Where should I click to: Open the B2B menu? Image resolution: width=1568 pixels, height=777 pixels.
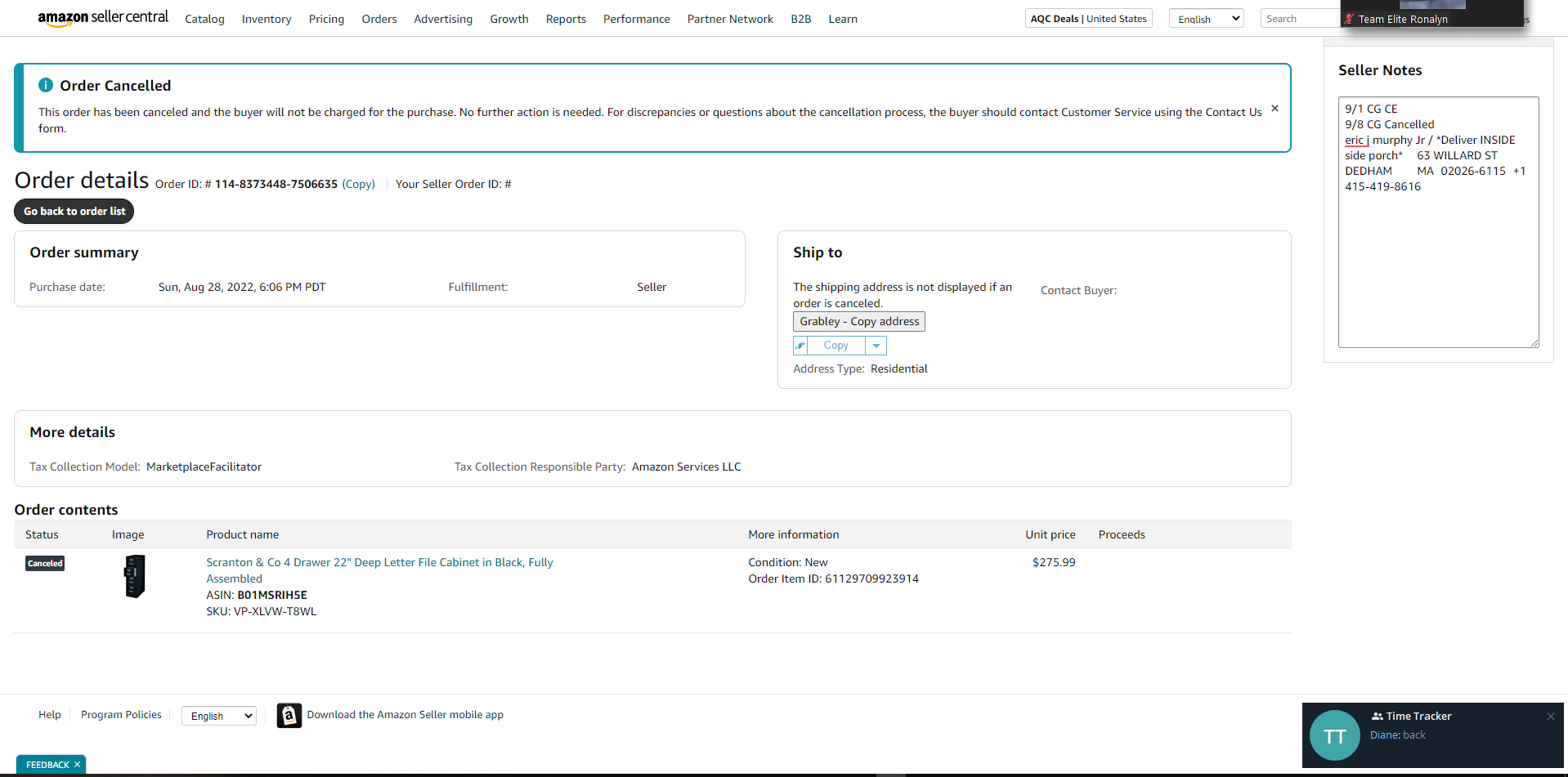click(801, 19)
